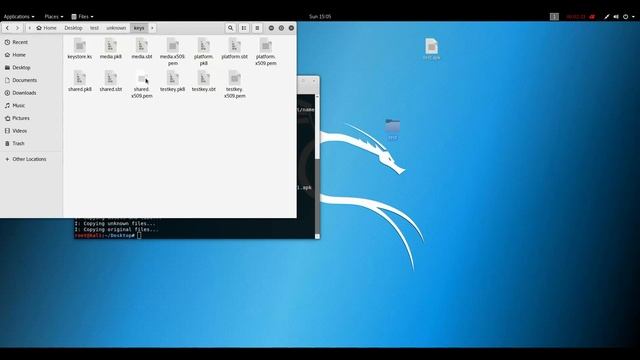Select the testkey.x509.pem file icon

[235, 78]
